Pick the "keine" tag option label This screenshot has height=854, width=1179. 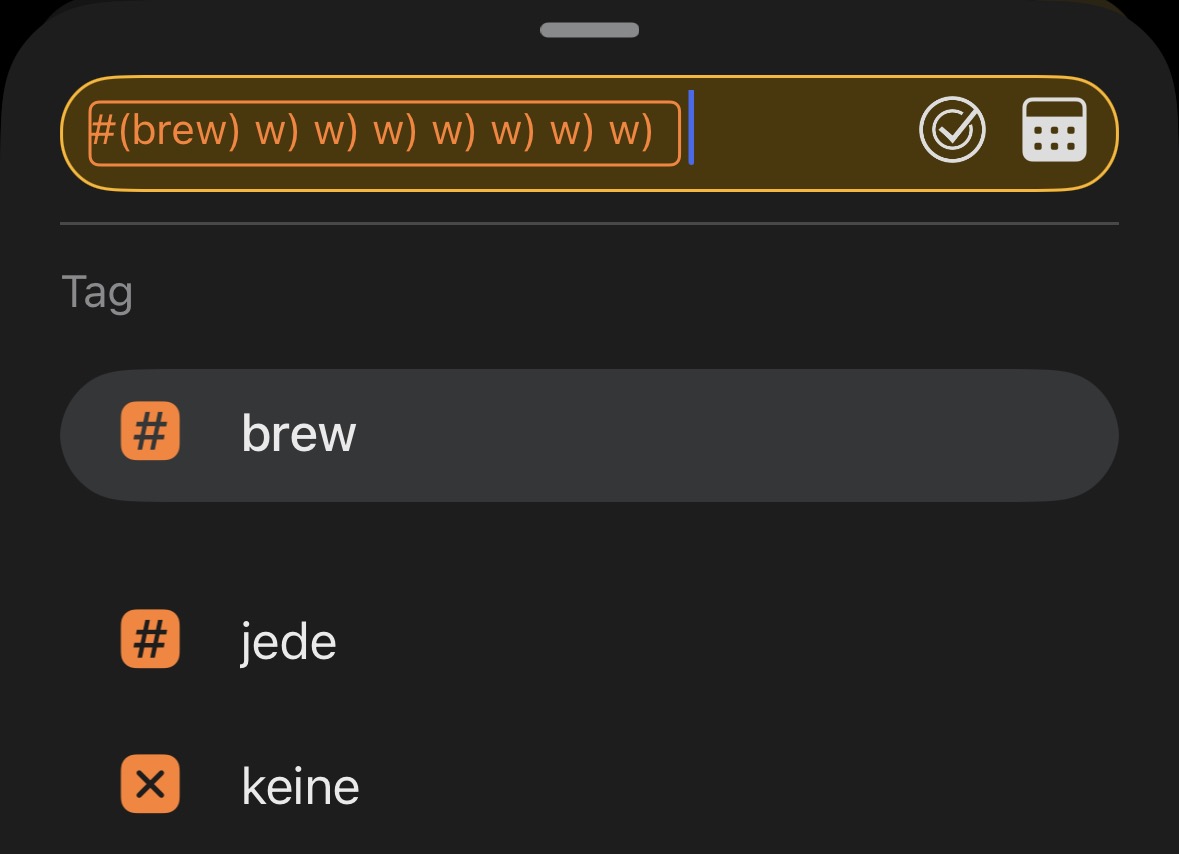point(300,787)
